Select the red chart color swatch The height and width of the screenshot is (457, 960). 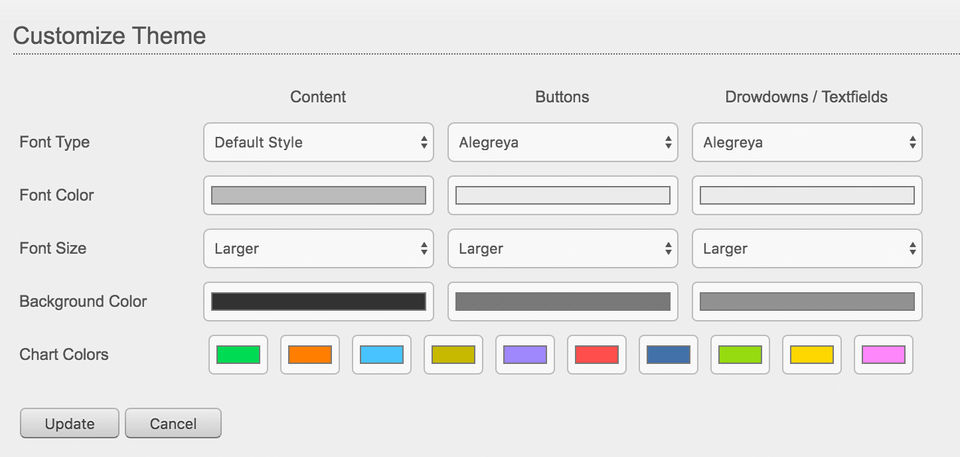pyautogui.click(x=597, y=354)
